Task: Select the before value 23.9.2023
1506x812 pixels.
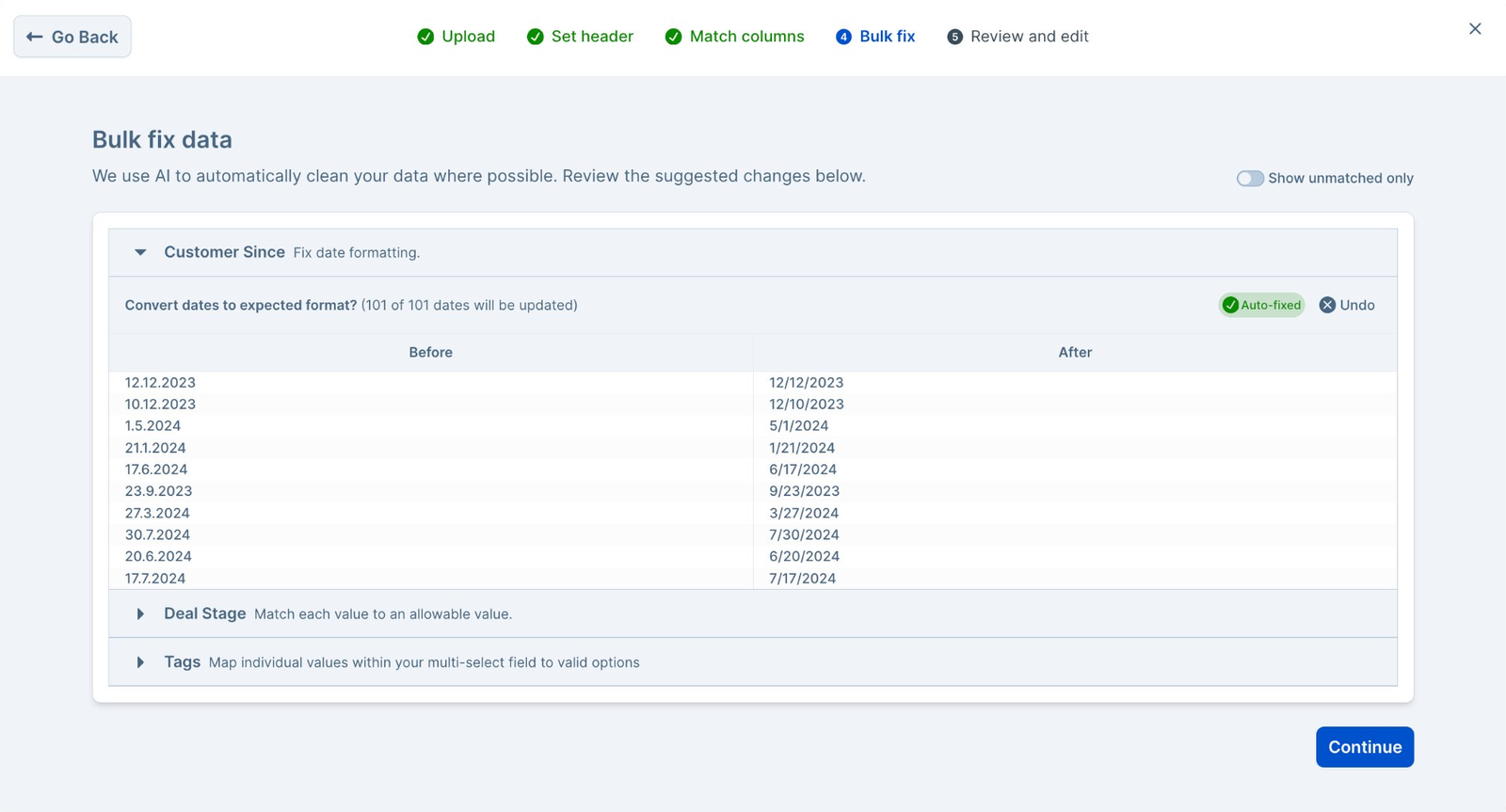Action: tap(158, 491)
